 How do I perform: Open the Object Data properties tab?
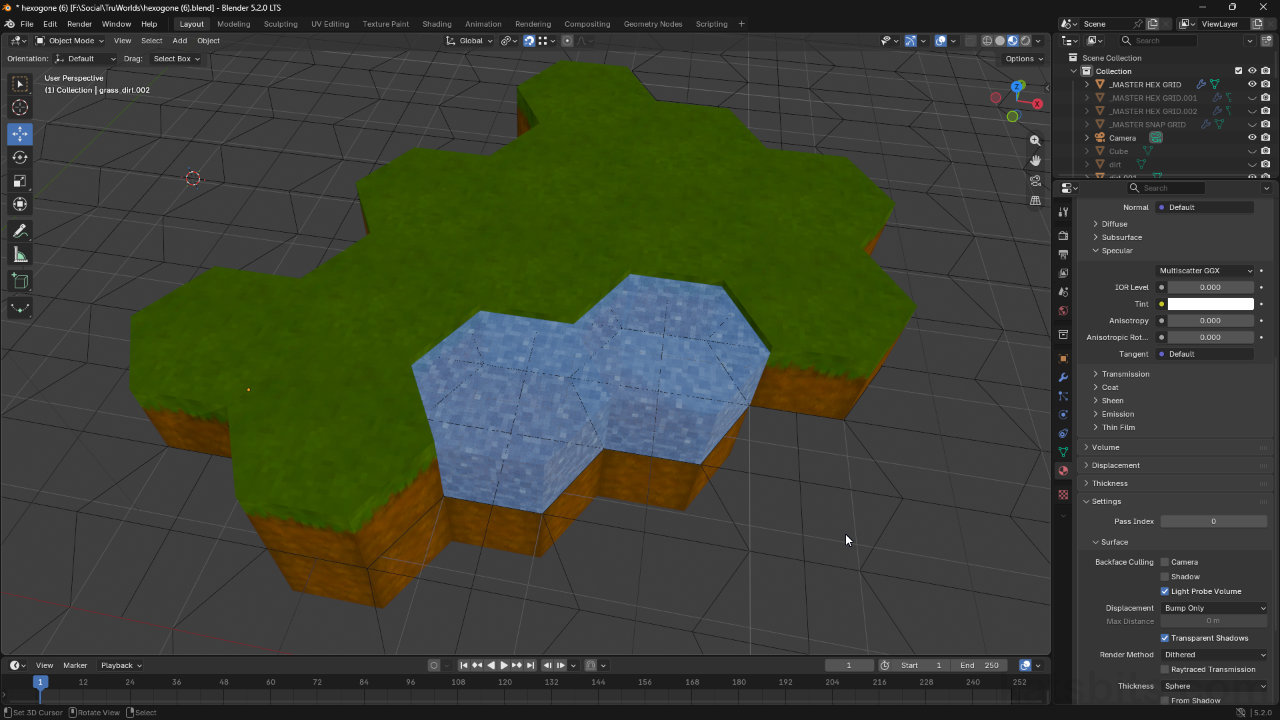(1063, 452)
